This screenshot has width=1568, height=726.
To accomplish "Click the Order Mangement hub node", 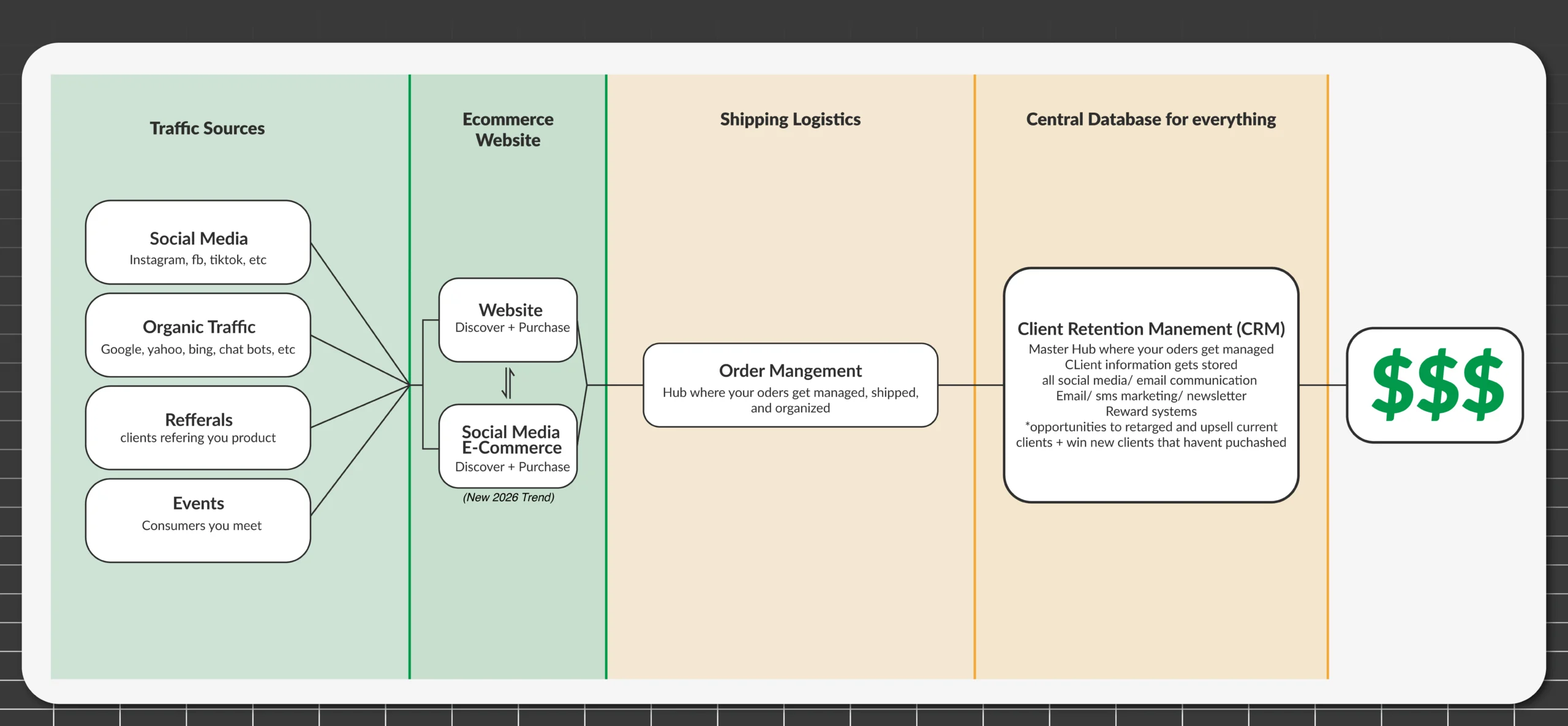I will (x=790, y=387).
